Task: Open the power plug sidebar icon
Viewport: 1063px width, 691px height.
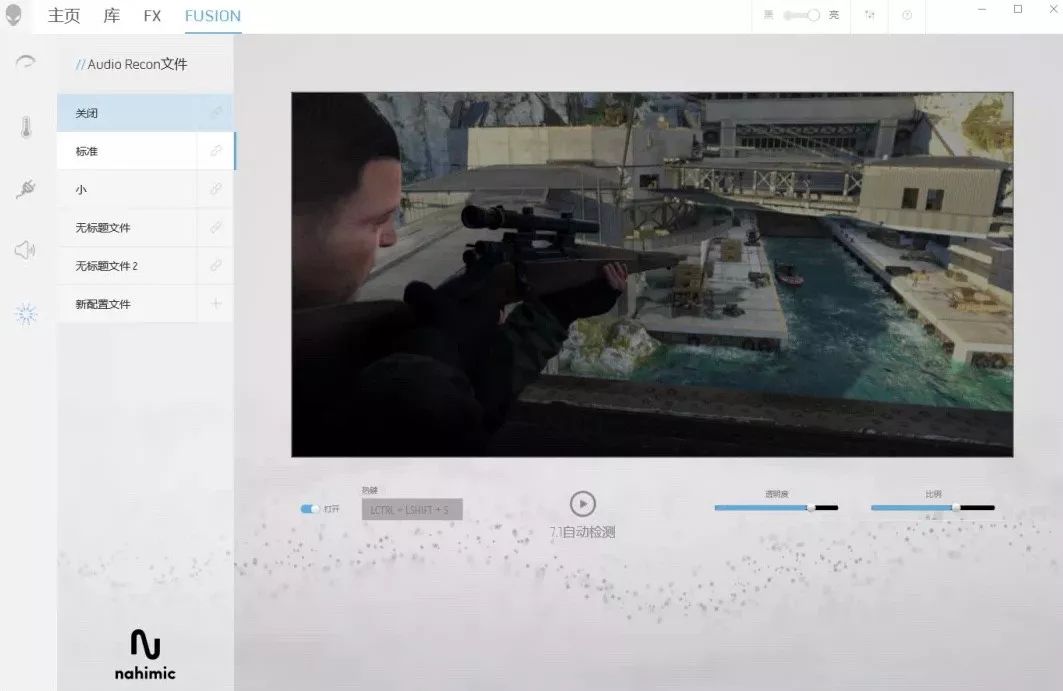Action: click(26, 189)
